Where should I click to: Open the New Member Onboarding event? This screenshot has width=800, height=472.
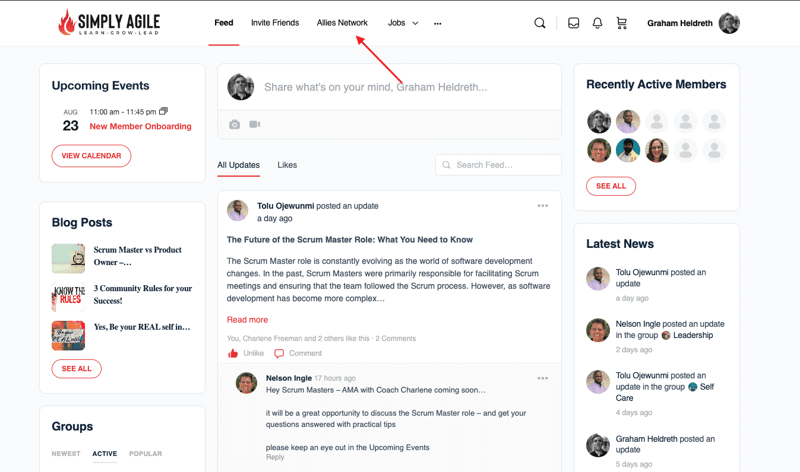140,126
